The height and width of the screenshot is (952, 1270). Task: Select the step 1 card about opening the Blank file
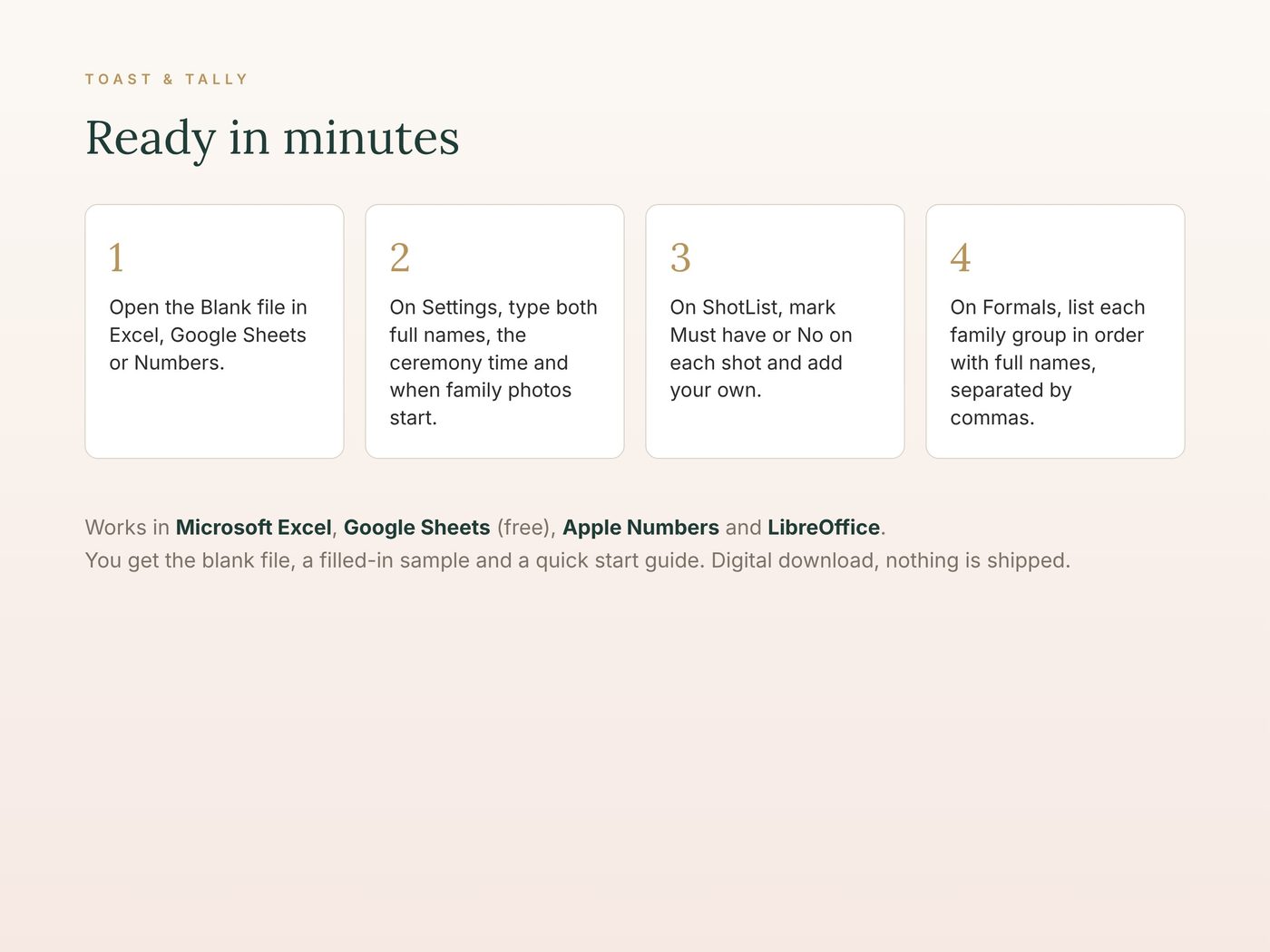pos(214,332)
